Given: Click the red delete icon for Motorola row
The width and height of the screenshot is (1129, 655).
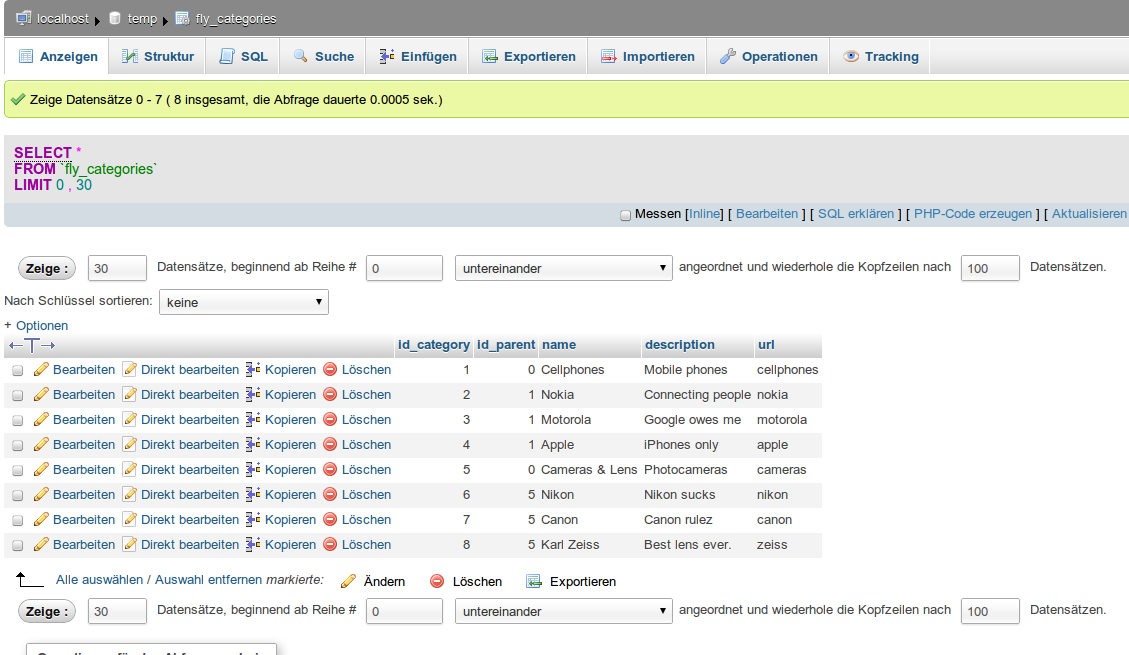Looking at the screenshot, I should [330, 420].
